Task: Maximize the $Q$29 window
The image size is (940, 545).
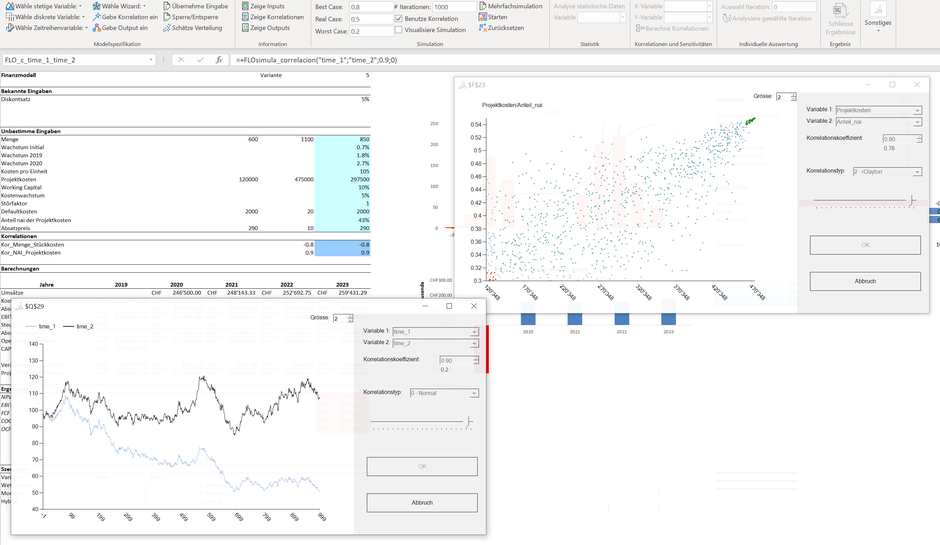Action: click(x=449, y=306)
